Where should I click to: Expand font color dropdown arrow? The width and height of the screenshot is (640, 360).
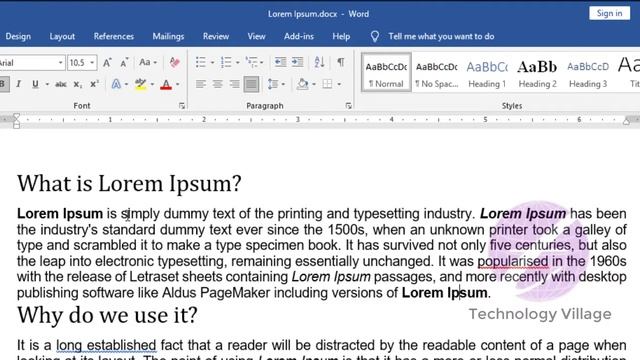[178, 84]
